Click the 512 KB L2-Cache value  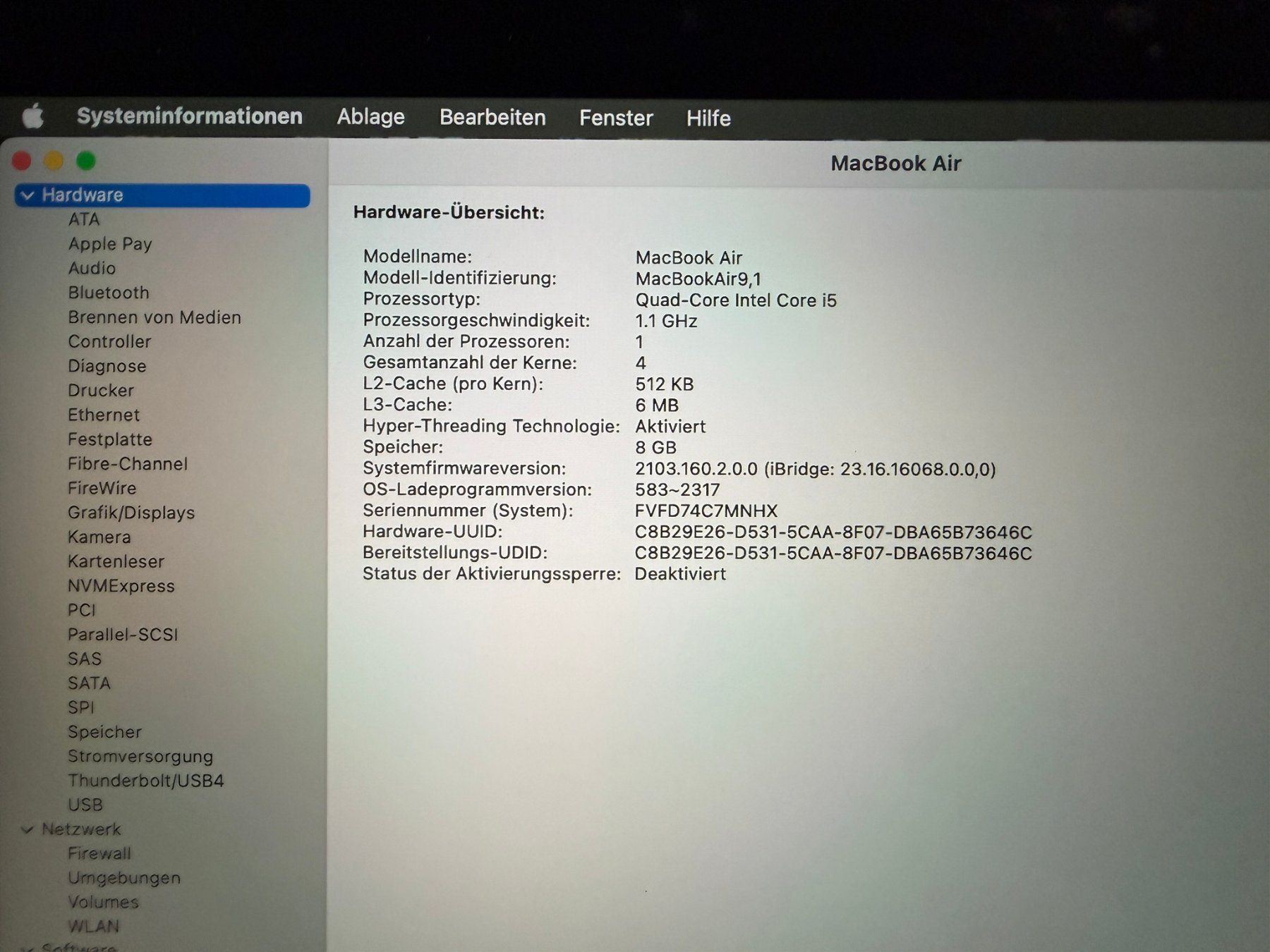coord(664,384)
